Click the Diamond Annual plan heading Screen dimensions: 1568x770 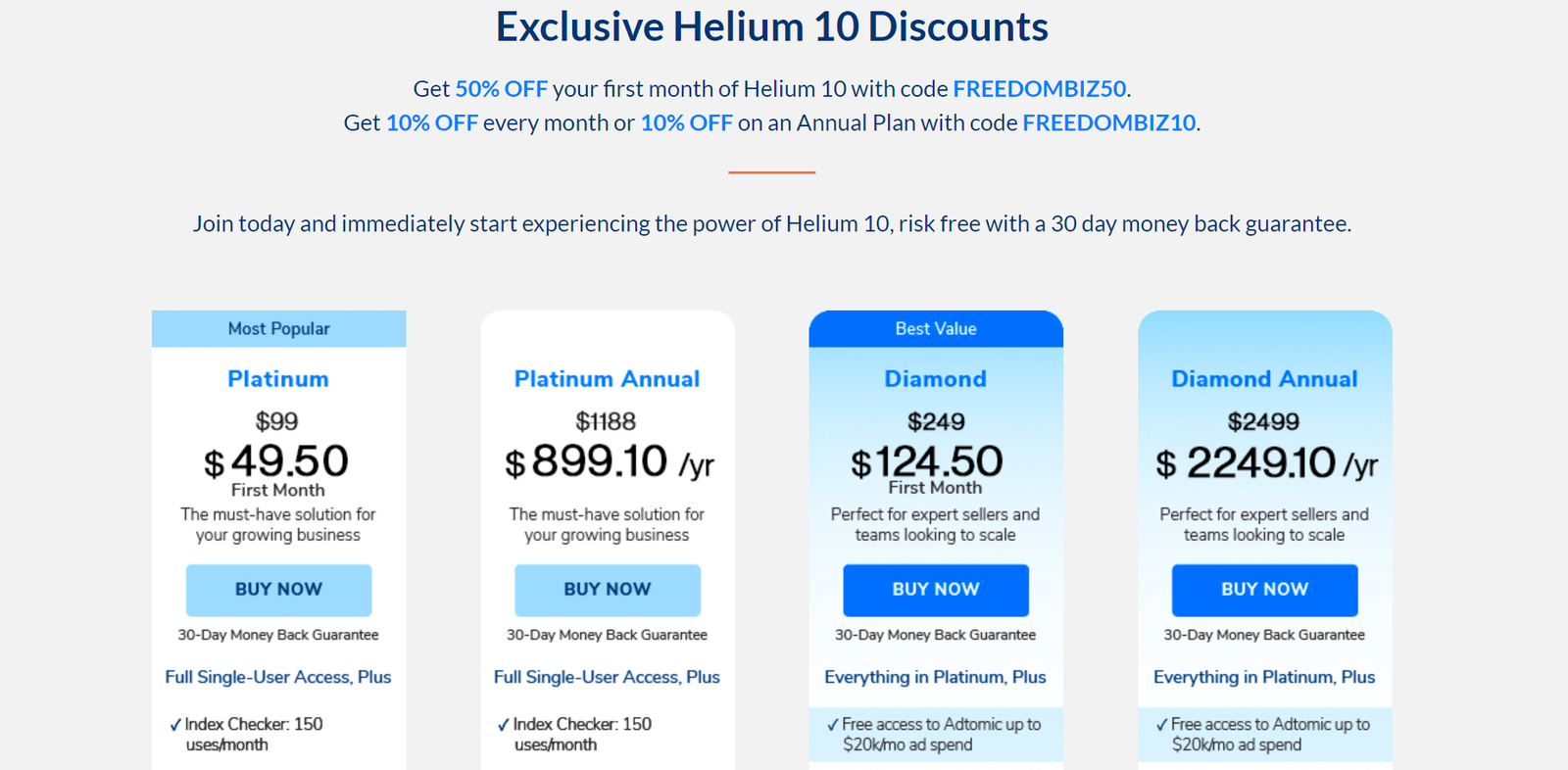click(1264, 379)
